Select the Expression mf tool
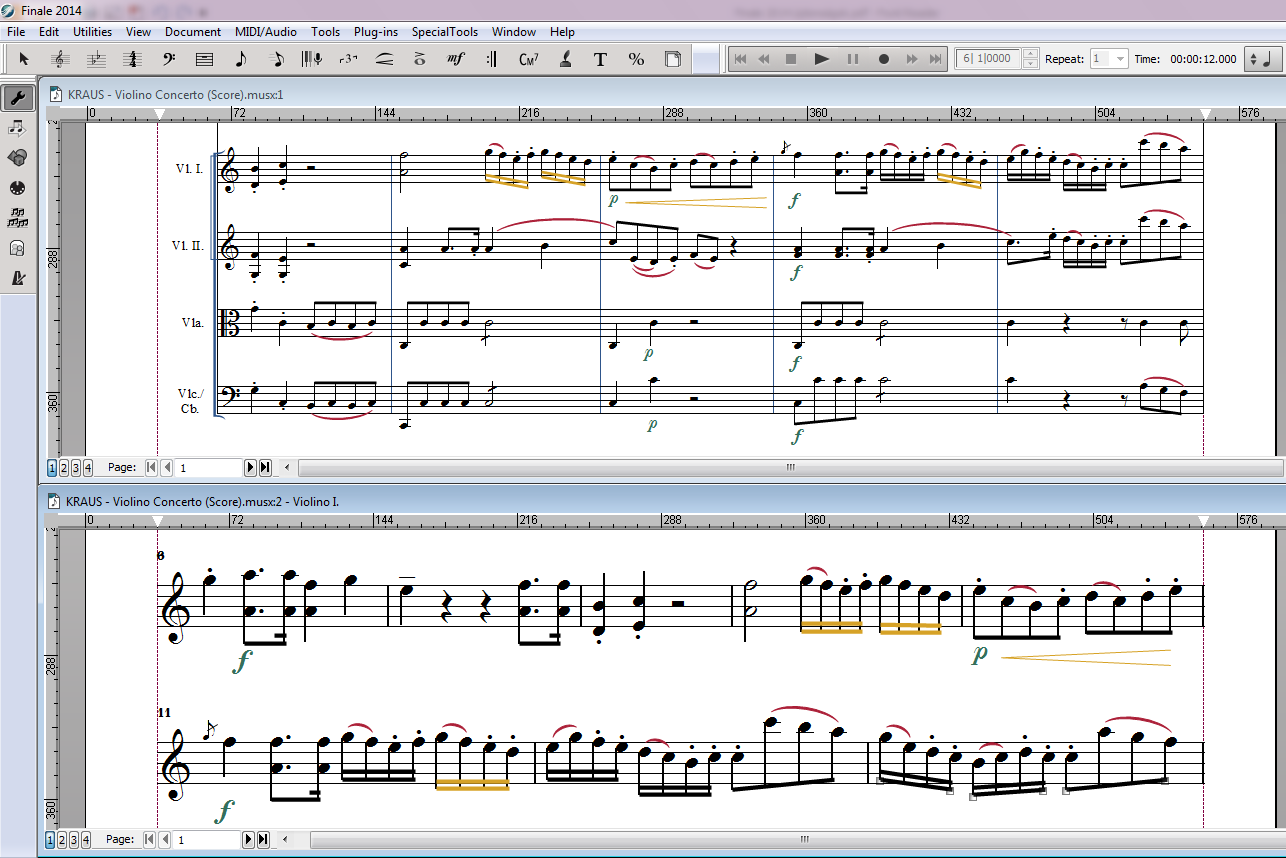 456,59
